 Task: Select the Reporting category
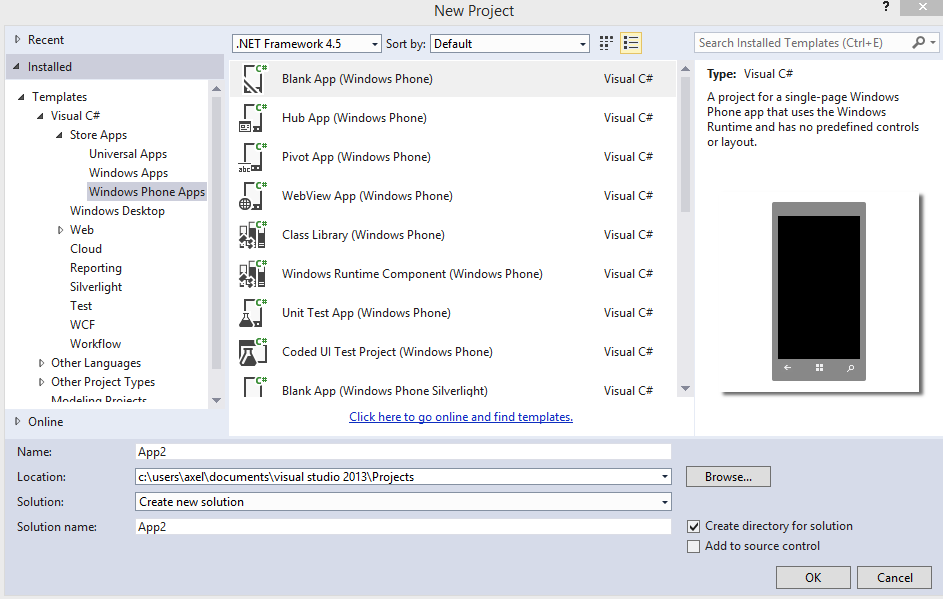(96, 268)
